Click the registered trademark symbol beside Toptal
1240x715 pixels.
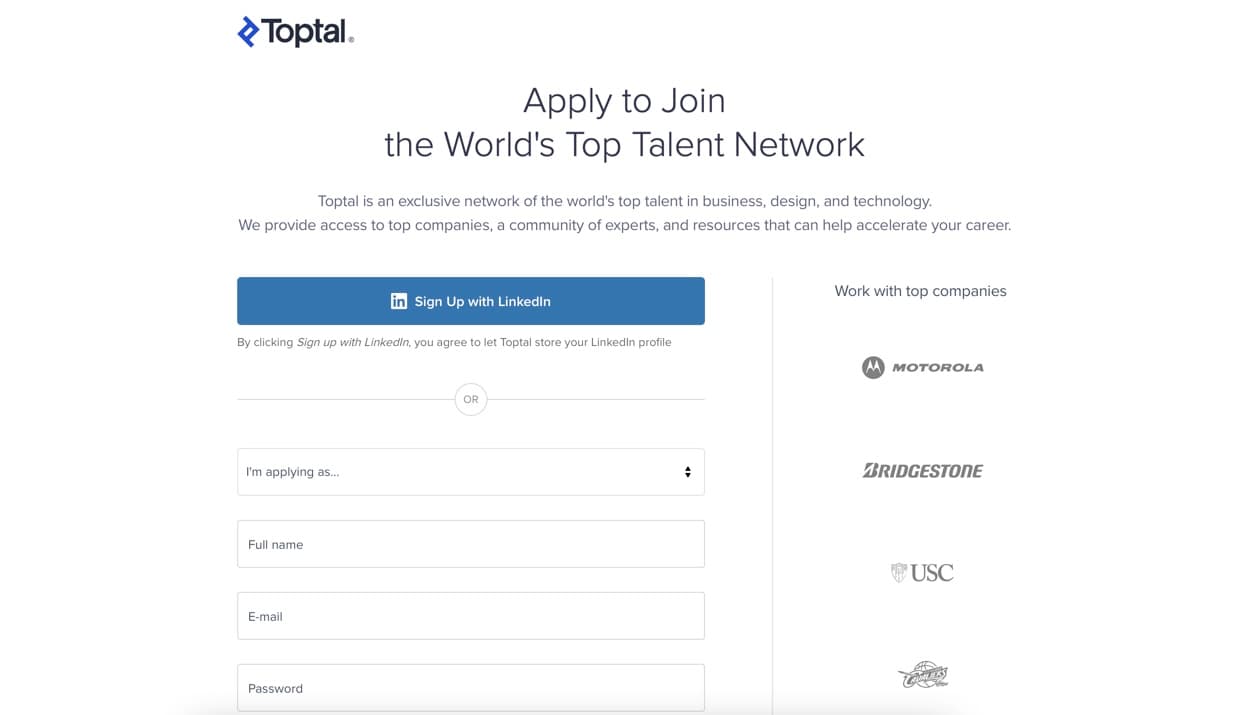point(351,39)
